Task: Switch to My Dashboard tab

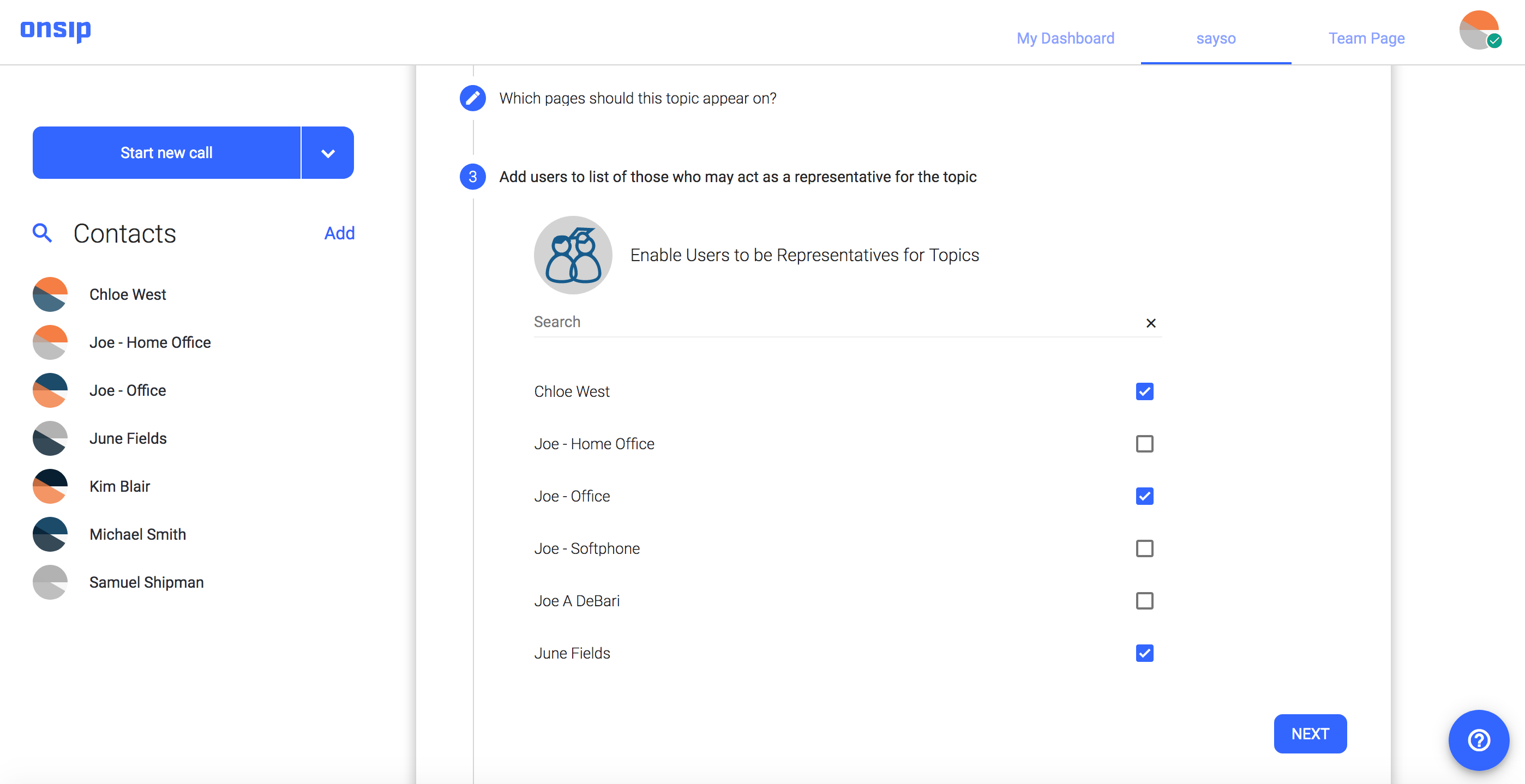Action: (x=1065, y=39)
